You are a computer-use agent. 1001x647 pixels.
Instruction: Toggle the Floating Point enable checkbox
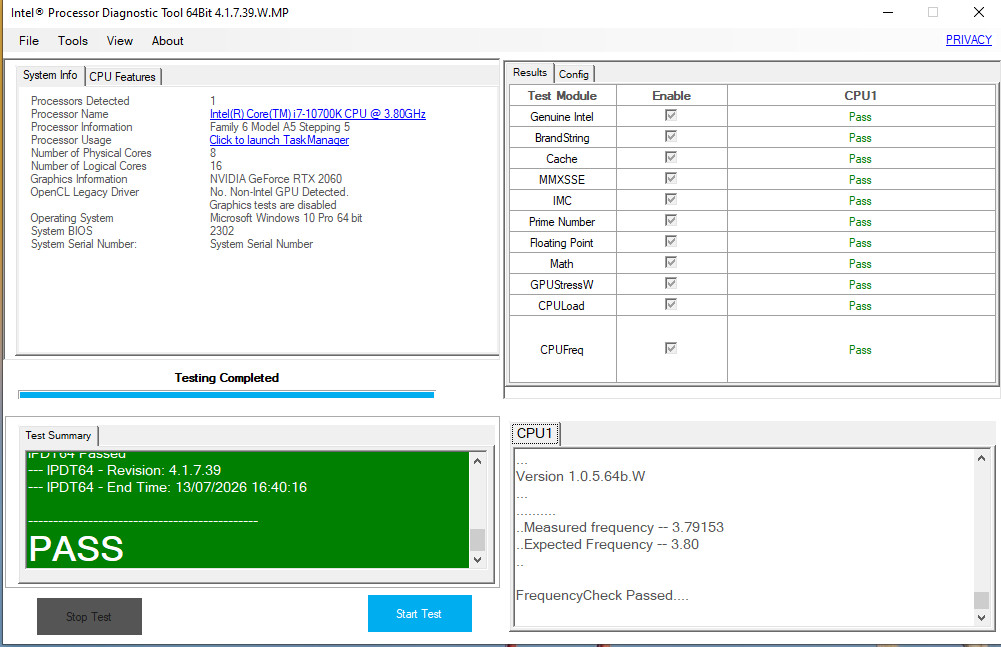click(x=671, y=242)
